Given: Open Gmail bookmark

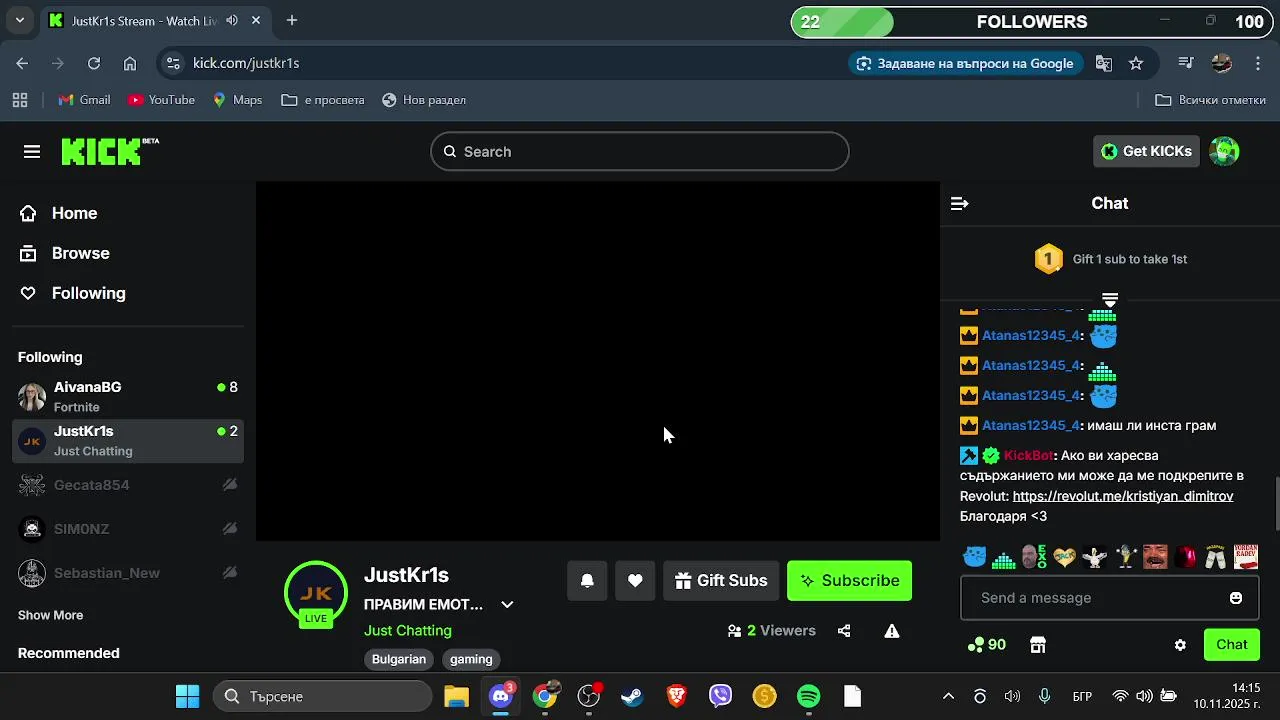Looking at the screenshot, I should [84, 100].
